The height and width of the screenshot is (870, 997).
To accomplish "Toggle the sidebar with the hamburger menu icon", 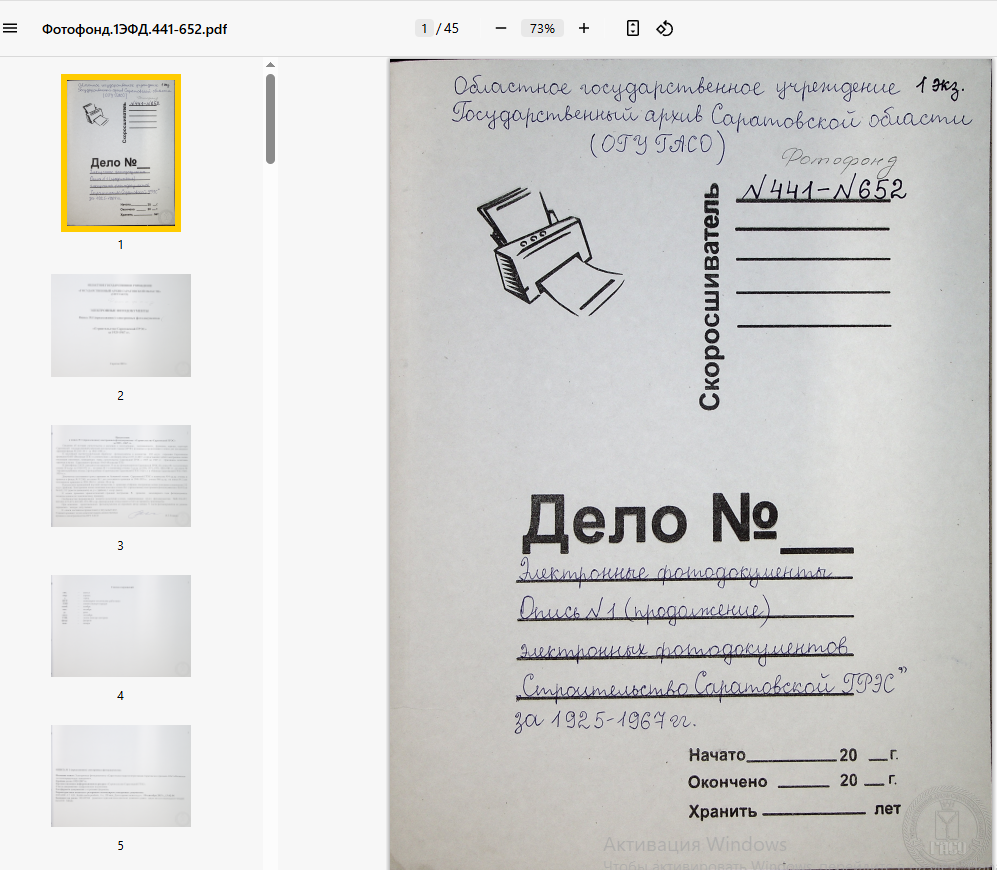I will point(10,28).
